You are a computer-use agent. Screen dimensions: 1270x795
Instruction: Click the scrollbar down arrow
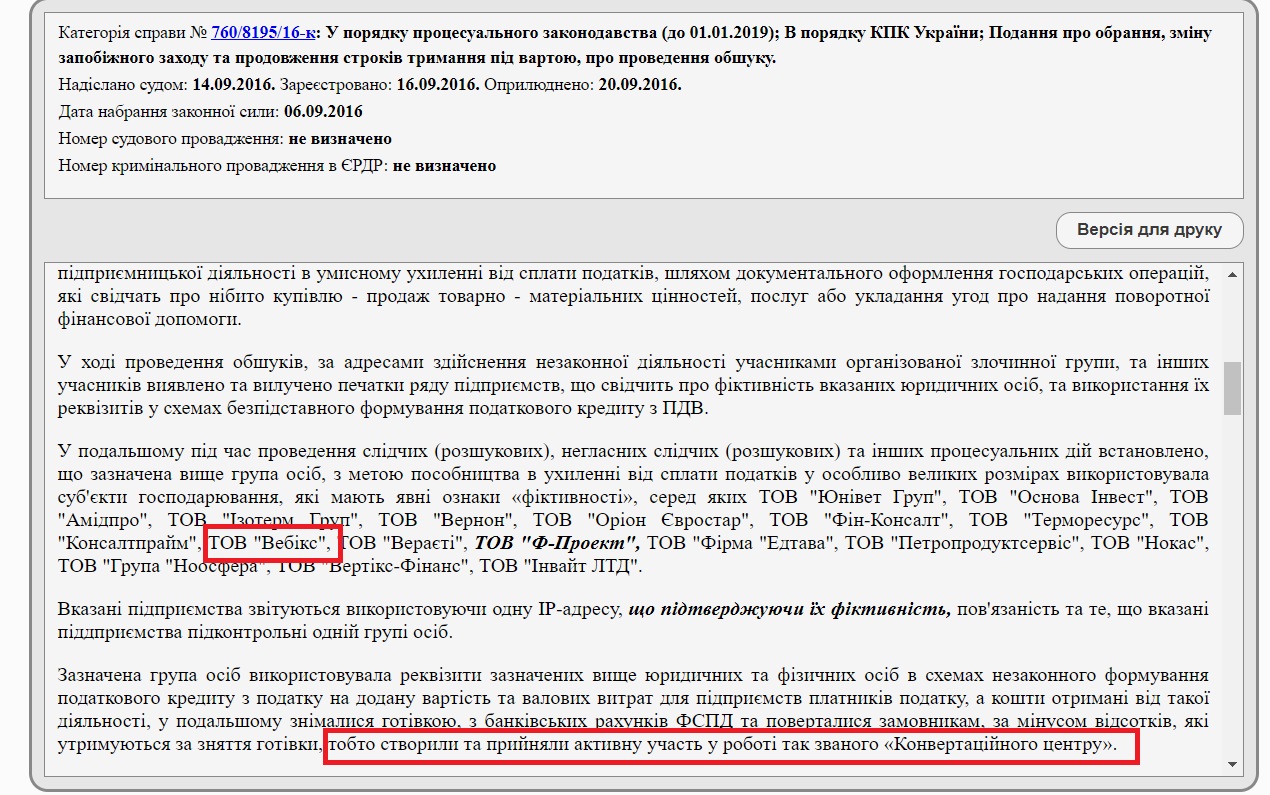(1232, 764)
